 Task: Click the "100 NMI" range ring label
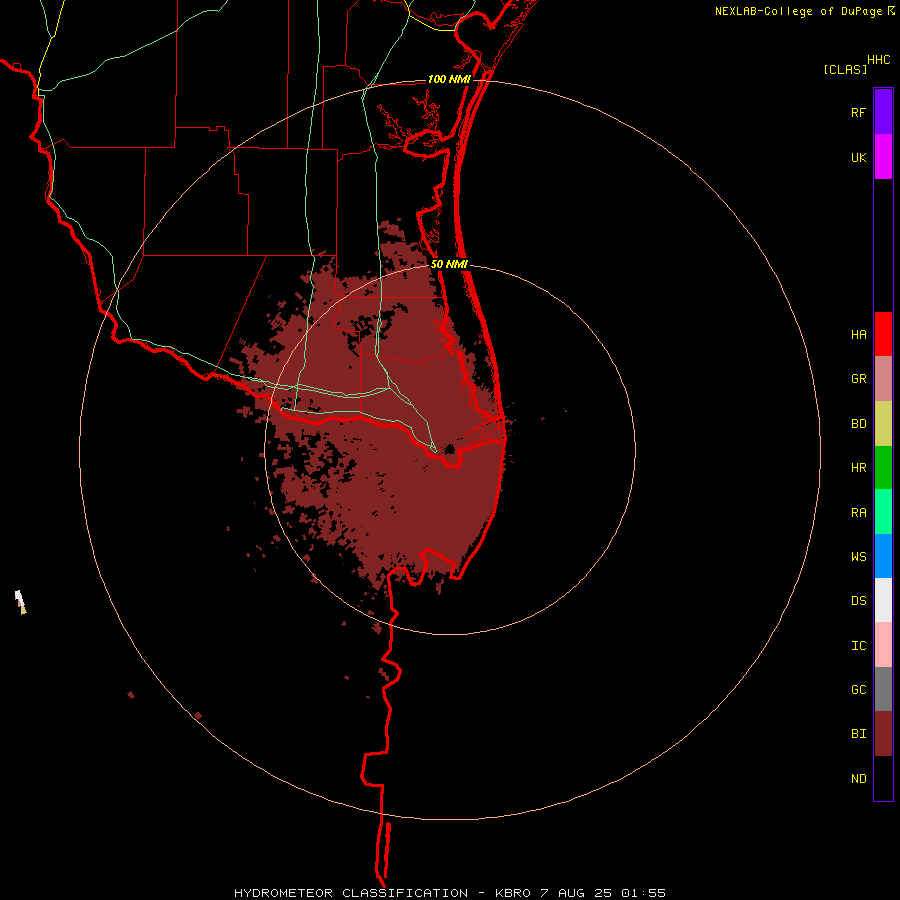449,79
